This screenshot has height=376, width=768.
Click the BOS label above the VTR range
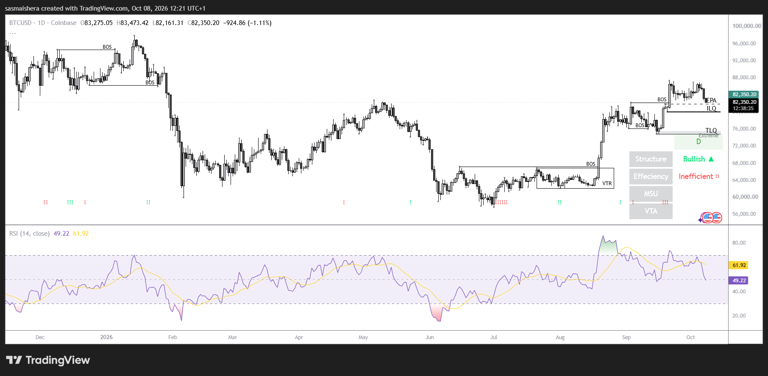pos(590,164)
